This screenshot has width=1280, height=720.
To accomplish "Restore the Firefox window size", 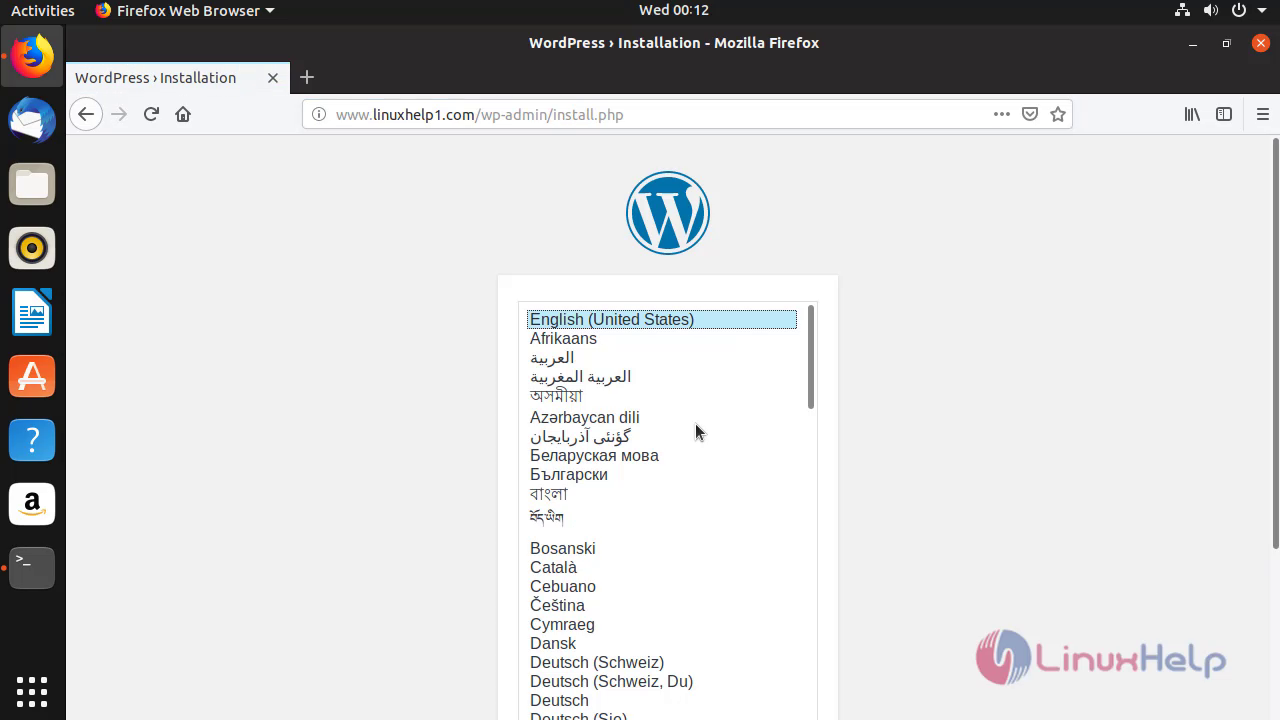I will pos(1226,43).
